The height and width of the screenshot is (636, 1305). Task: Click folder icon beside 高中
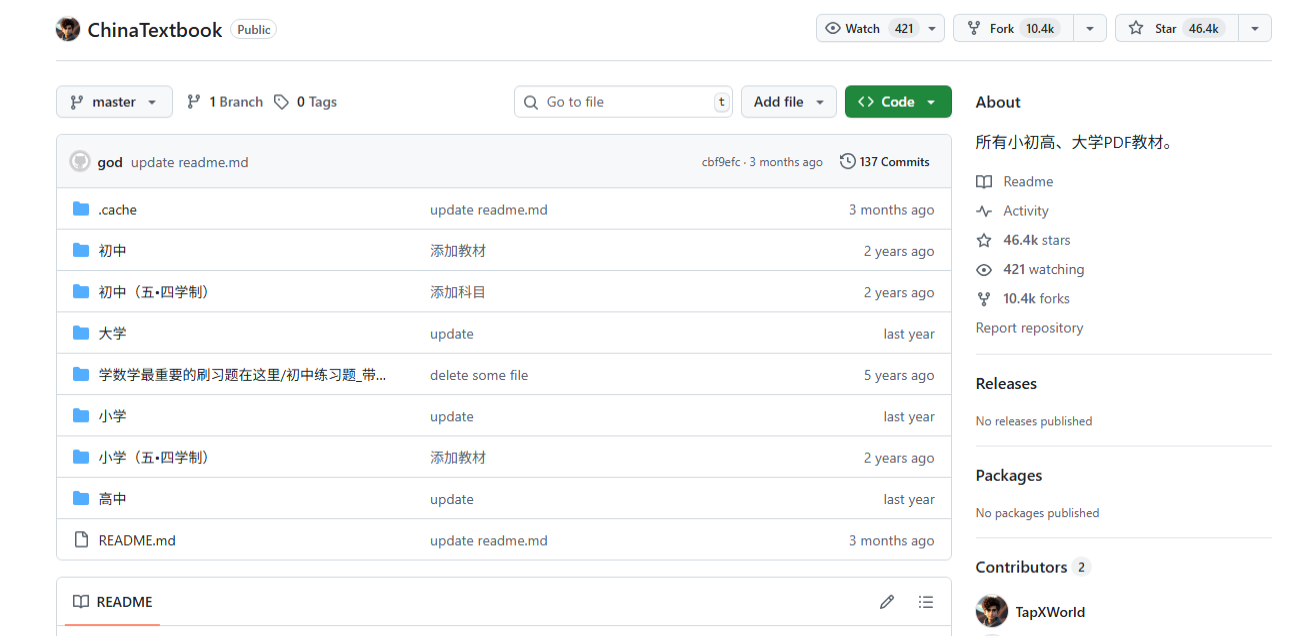click(81, 498)
